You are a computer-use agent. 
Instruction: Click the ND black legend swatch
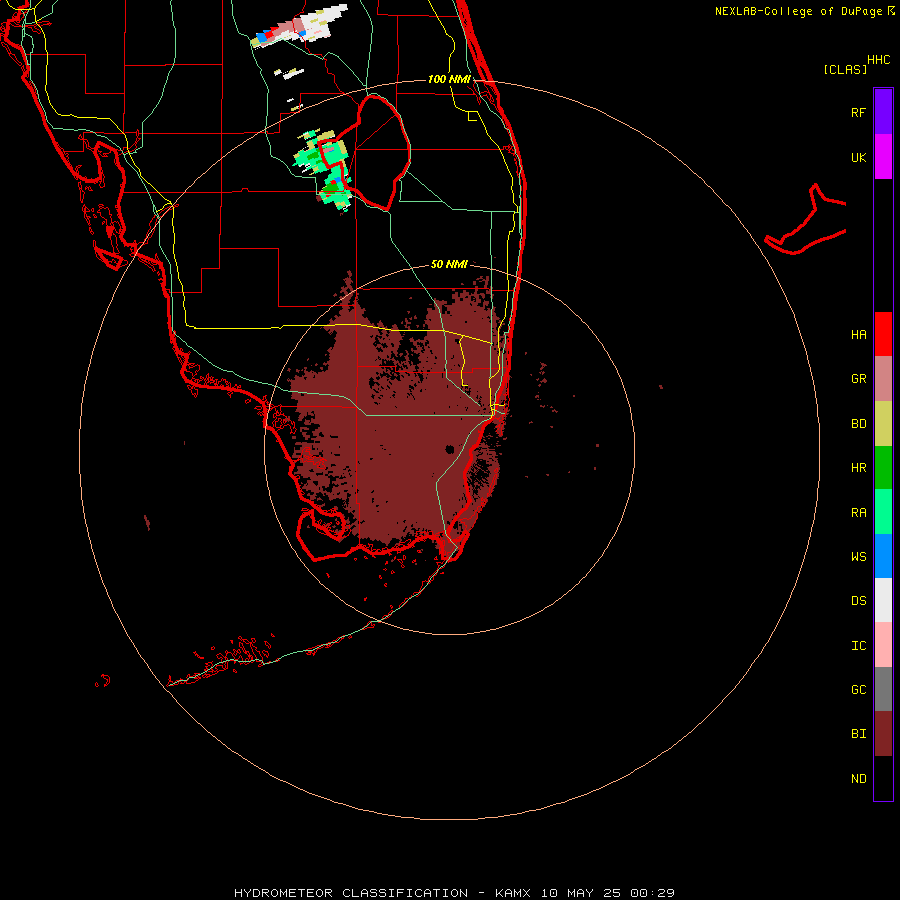pyautogui.click(x=883, y=778)
